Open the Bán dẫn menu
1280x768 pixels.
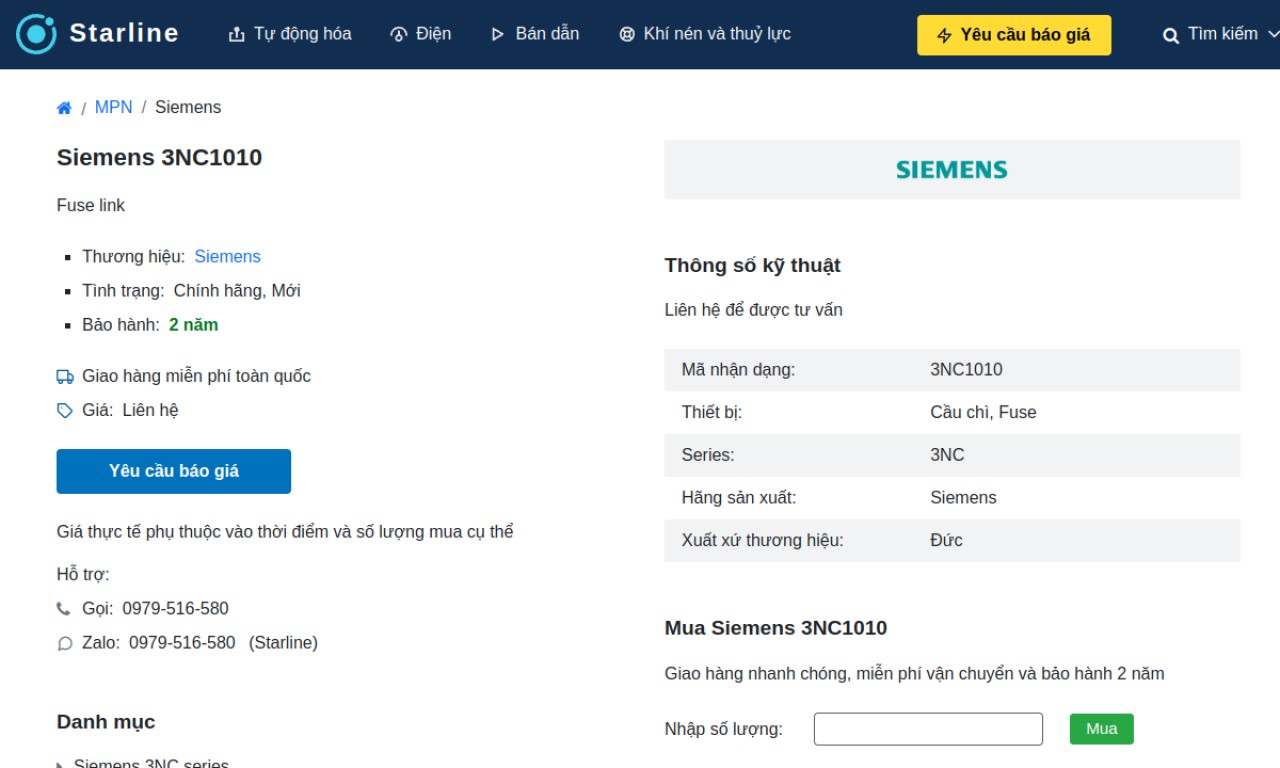(x=535, y=34)
